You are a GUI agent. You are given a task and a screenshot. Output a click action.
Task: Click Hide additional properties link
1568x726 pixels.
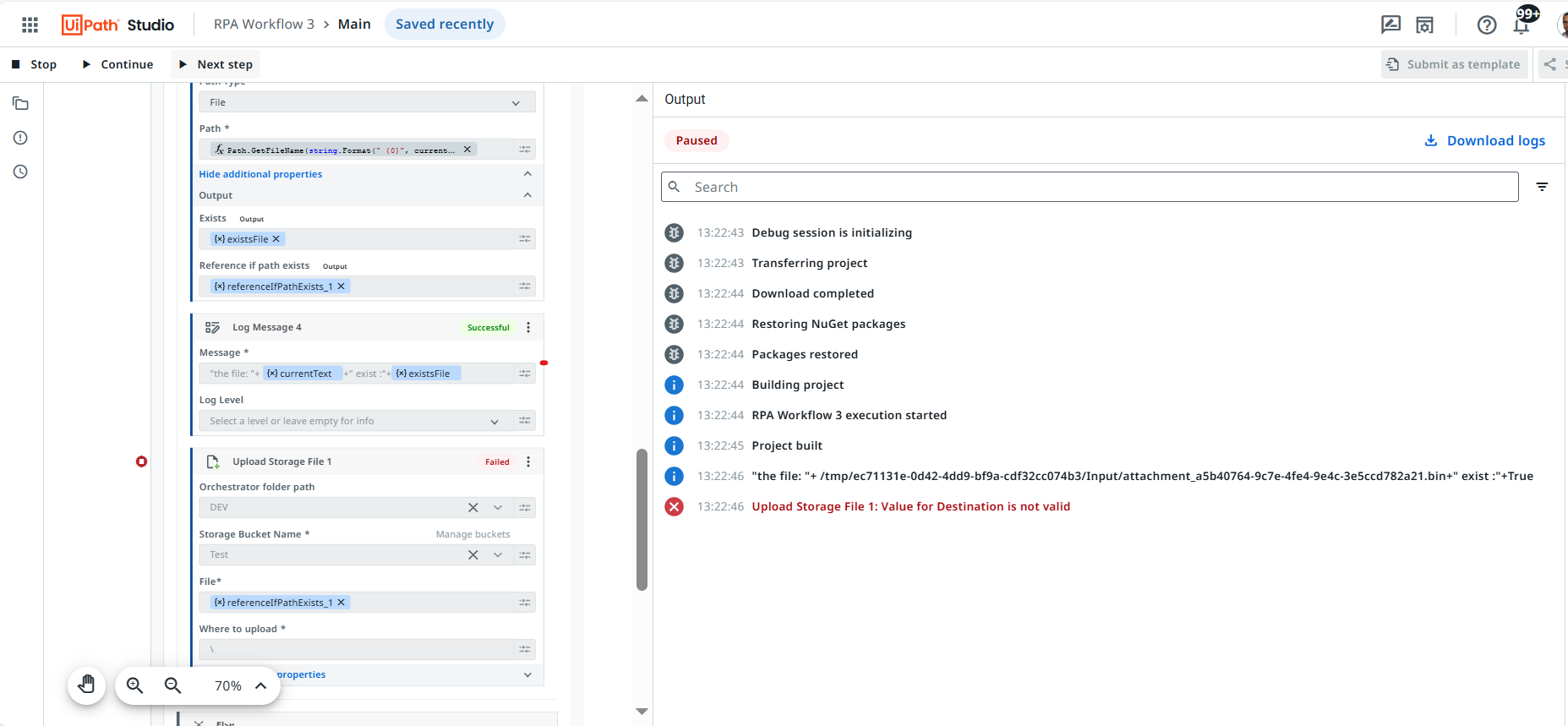click(260, 174)
